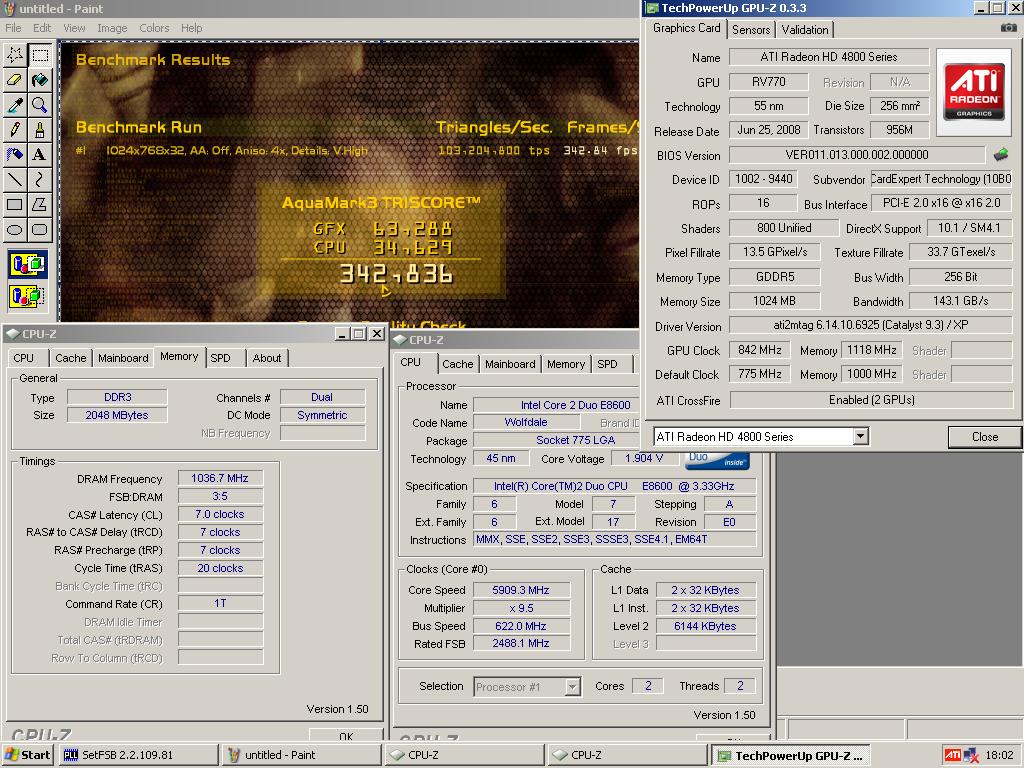Open Cache tab in CPU-Z processor window

coord(457,364)
